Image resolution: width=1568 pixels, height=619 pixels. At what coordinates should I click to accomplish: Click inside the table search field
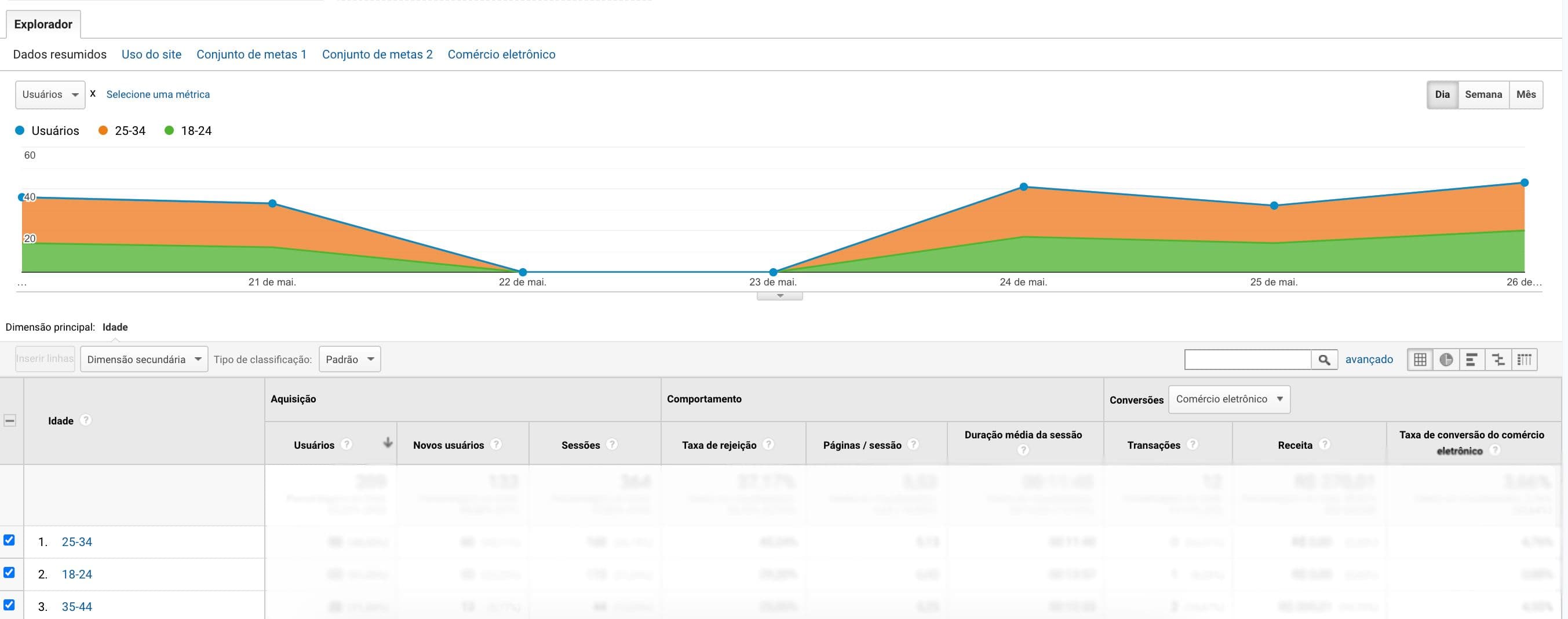pos(1248,360)
